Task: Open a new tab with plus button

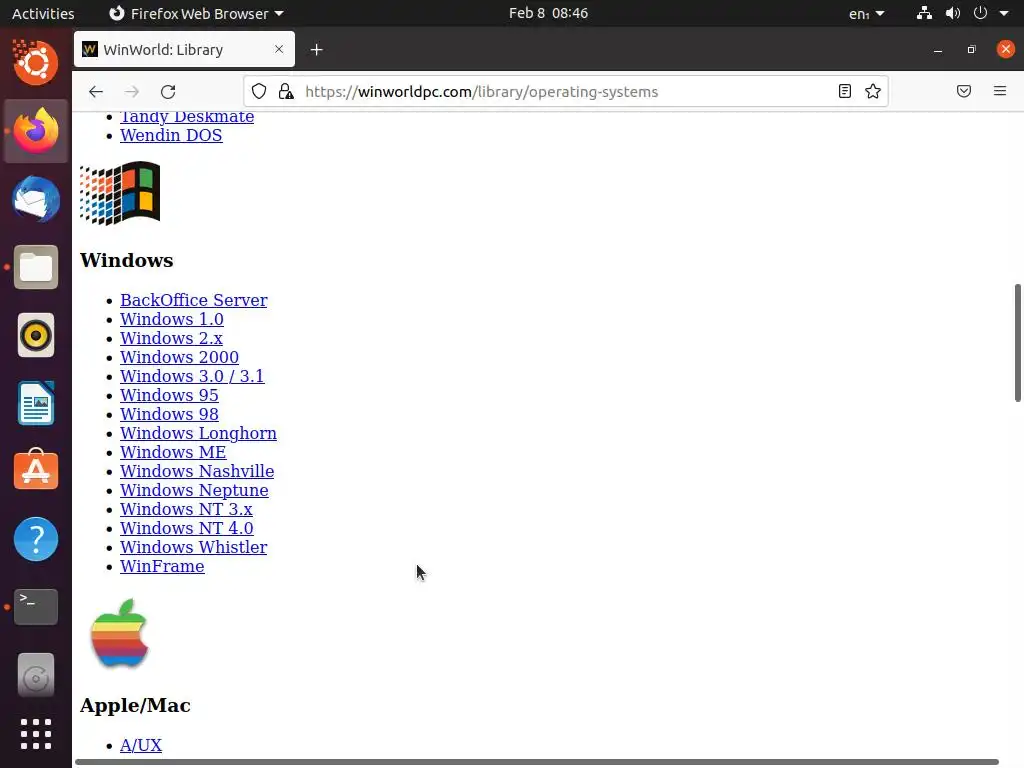Action: click(316, 50)
